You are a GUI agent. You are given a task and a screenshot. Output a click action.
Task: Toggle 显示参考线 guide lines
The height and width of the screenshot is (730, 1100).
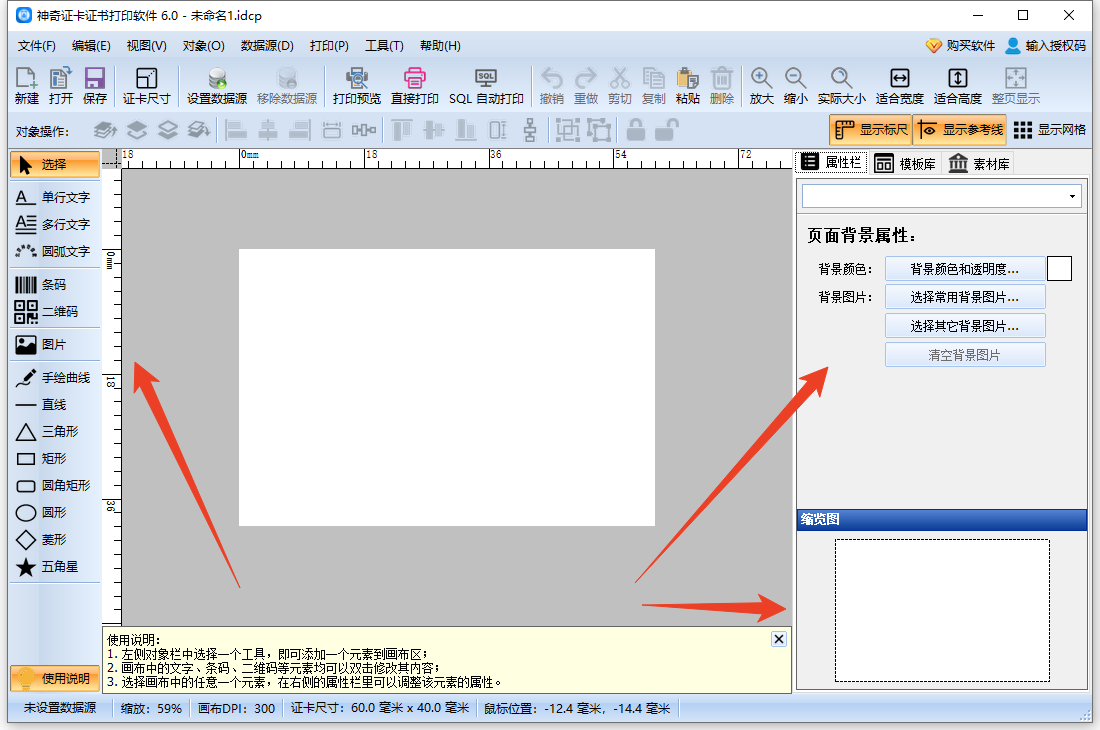coord(959,130)
